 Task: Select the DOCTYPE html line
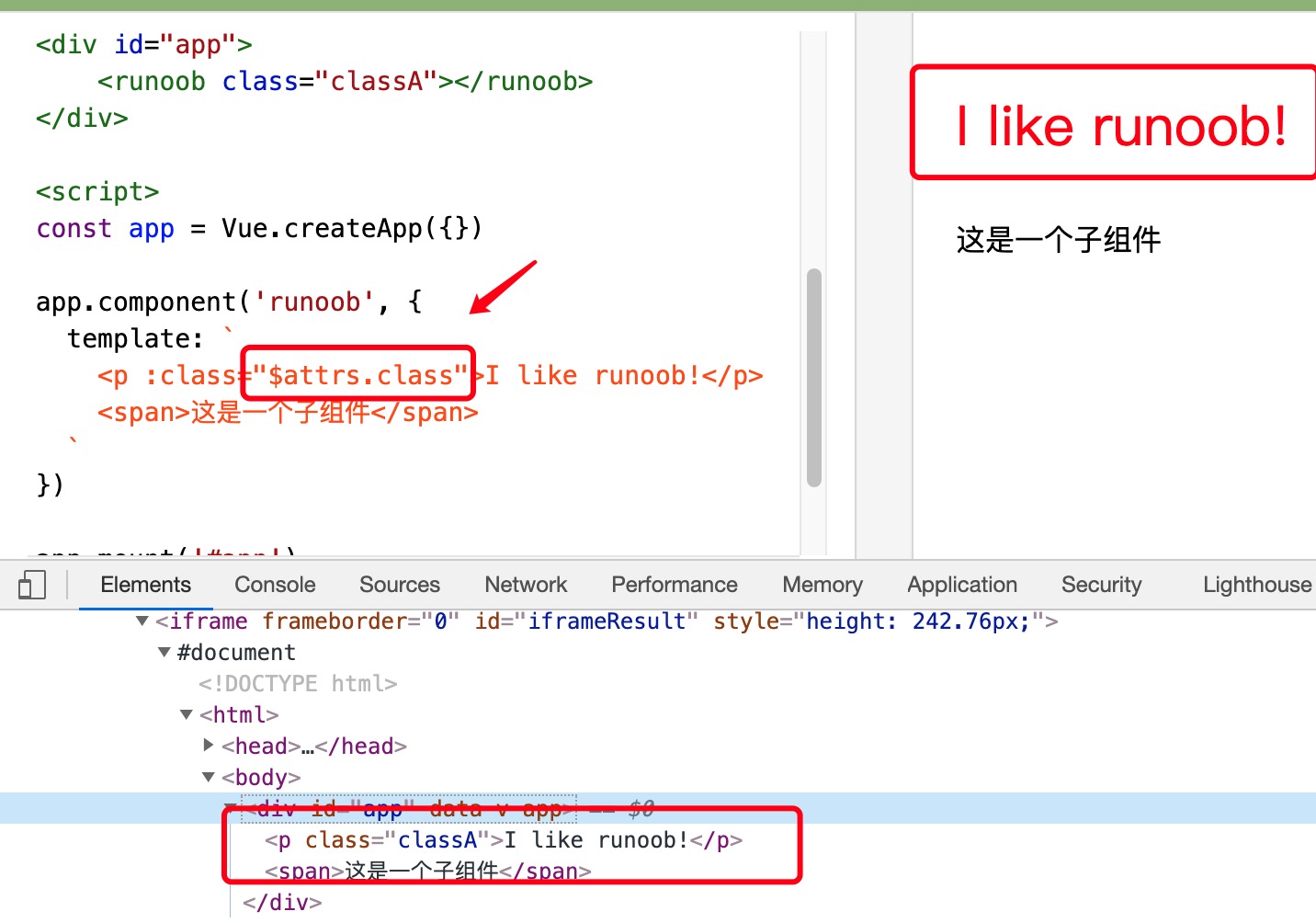pos(298,684)
